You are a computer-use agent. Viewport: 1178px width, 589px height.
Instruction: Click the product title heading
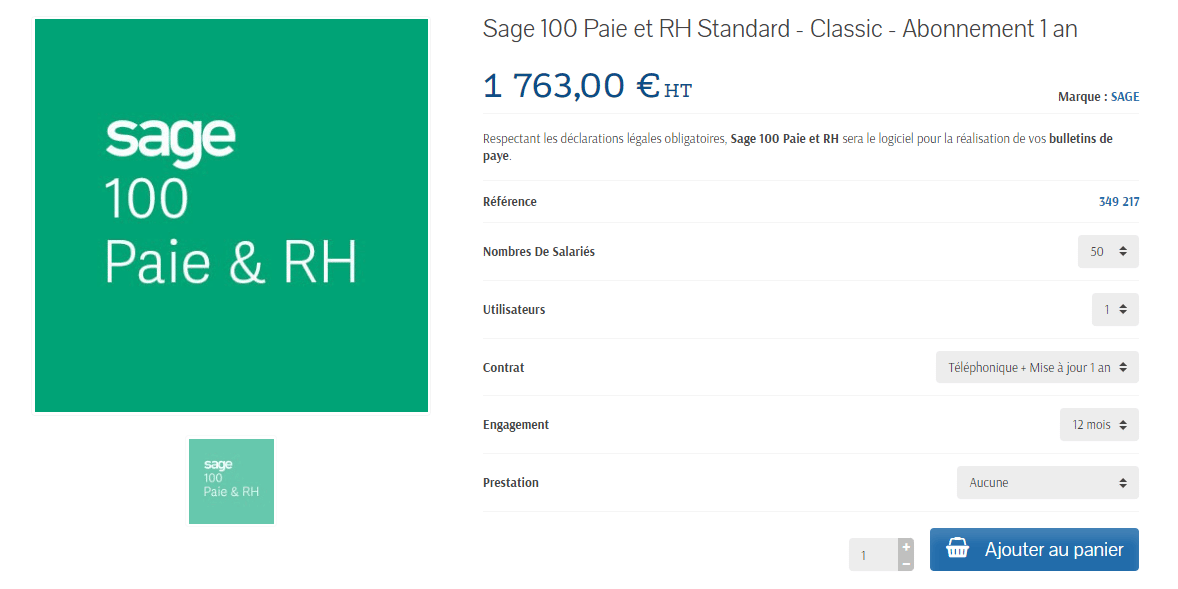[780, 29]
